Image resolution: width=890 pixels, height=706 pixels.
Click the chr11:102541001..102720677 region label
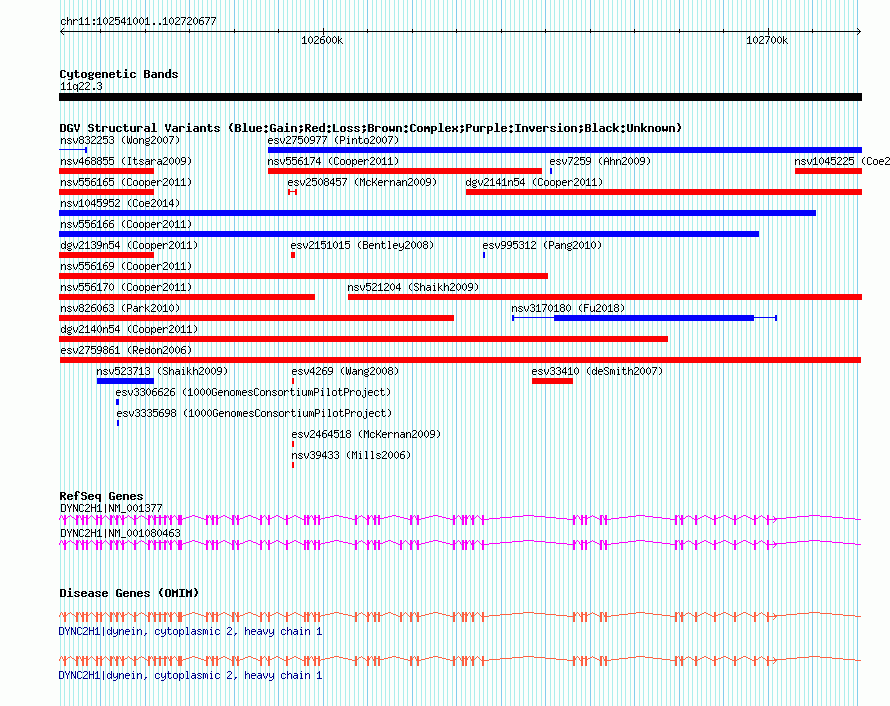click(x=138, y=21)
